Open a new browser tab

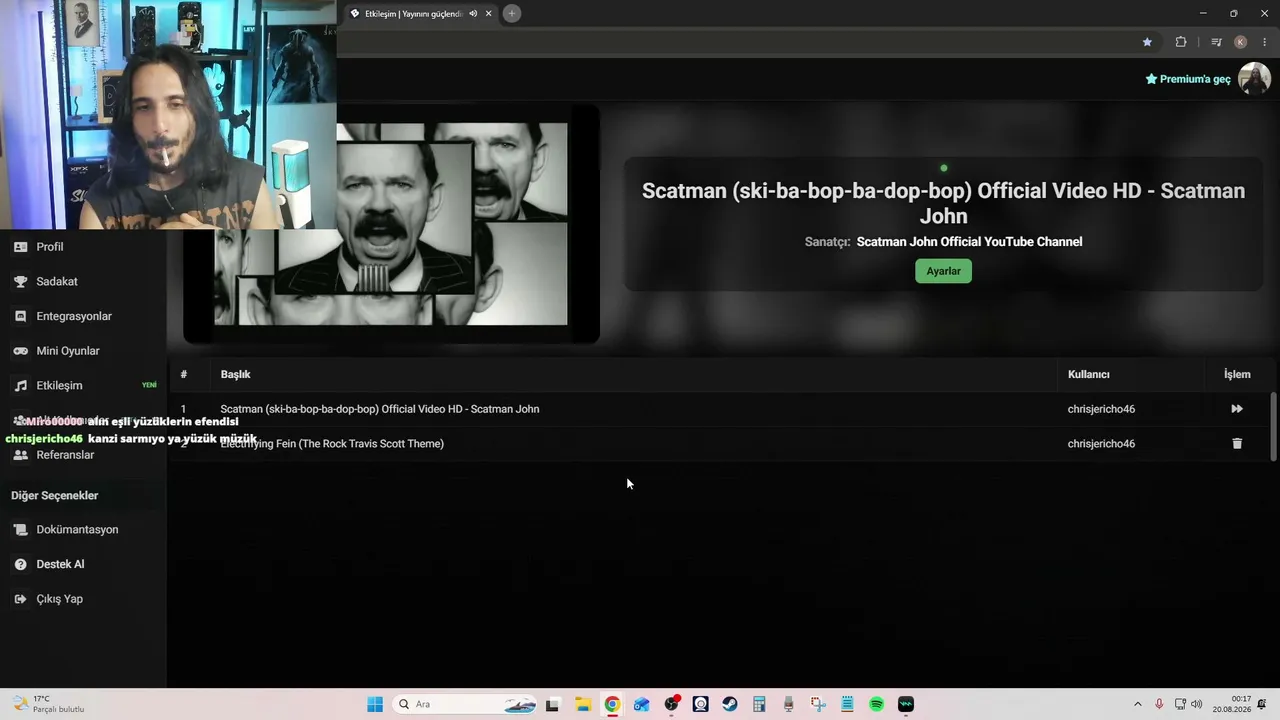[511, 14]
